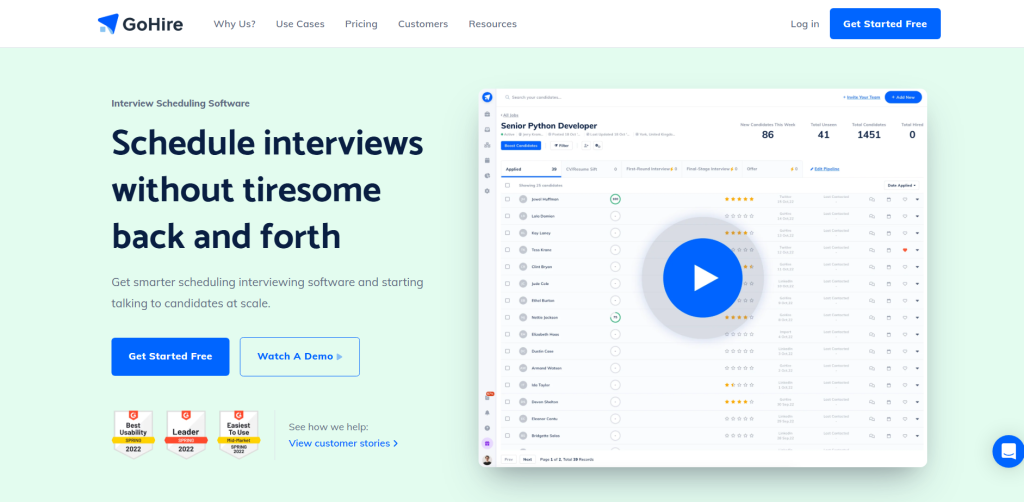
Task: Click the Easiest To Use badge
Action: [x=238, y=434]
